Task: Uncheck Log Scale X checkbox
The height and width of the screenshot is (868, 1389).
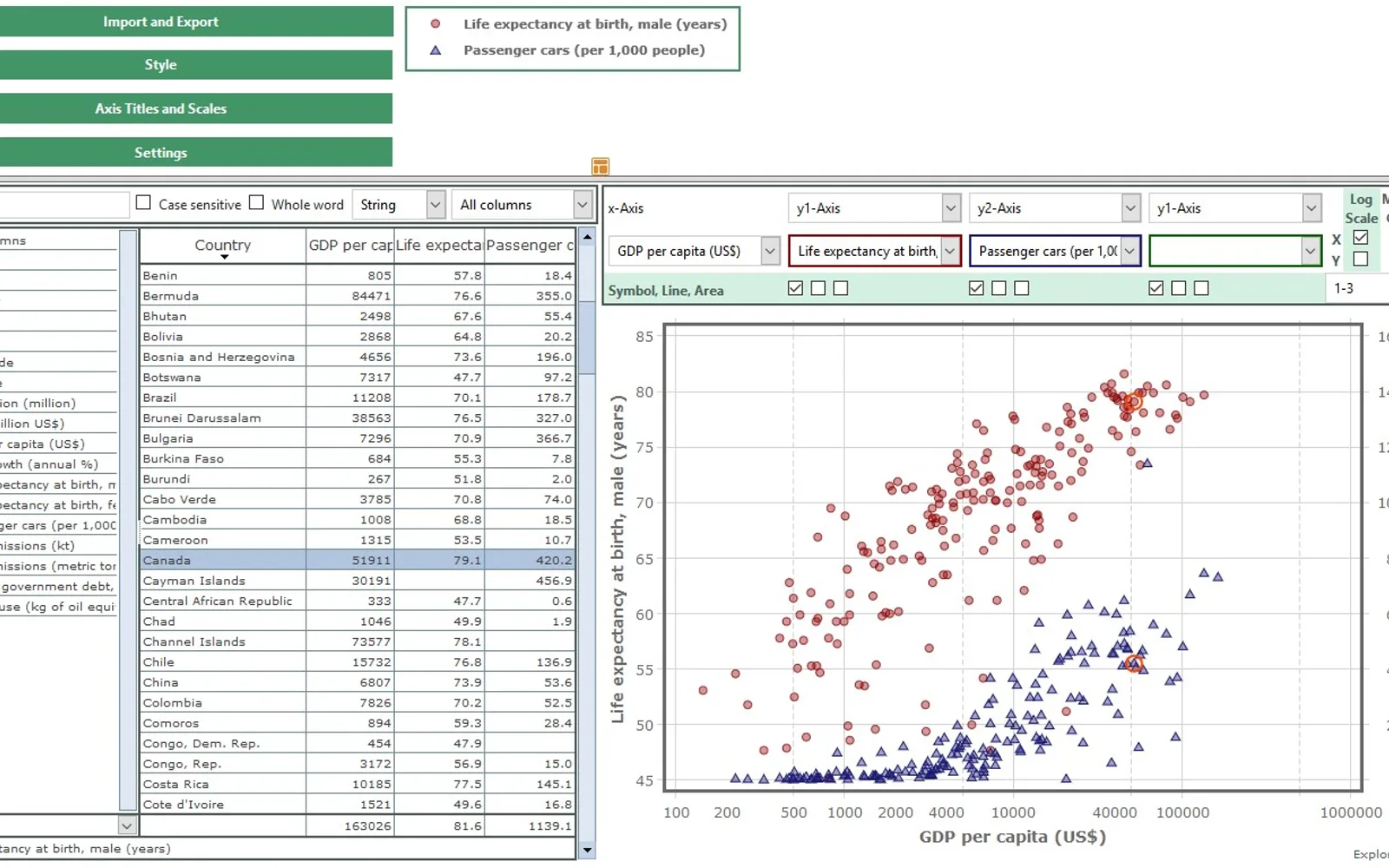Action: click(1360, 237)
